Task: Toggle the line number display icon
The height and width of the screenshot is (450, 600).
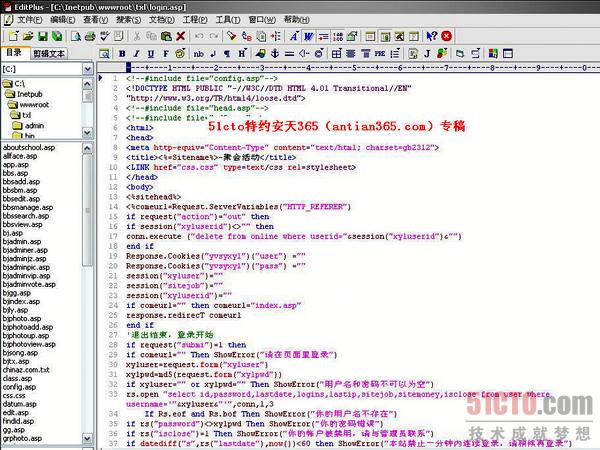Action: click(338, 36)
